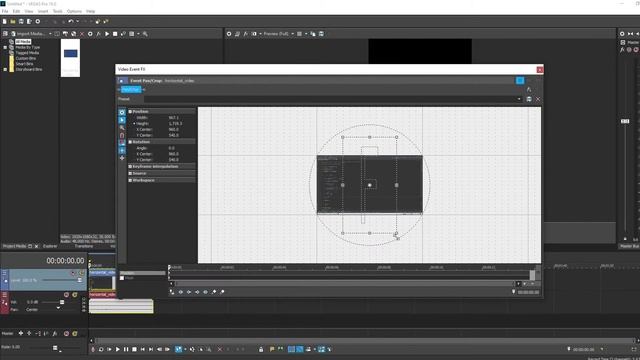Viewport: 640px width, 360px height.
Task: Toggle Lock Aspect Ratio icon in Pan/Crop
Action: pyautogui.click(x=122, y=143)
